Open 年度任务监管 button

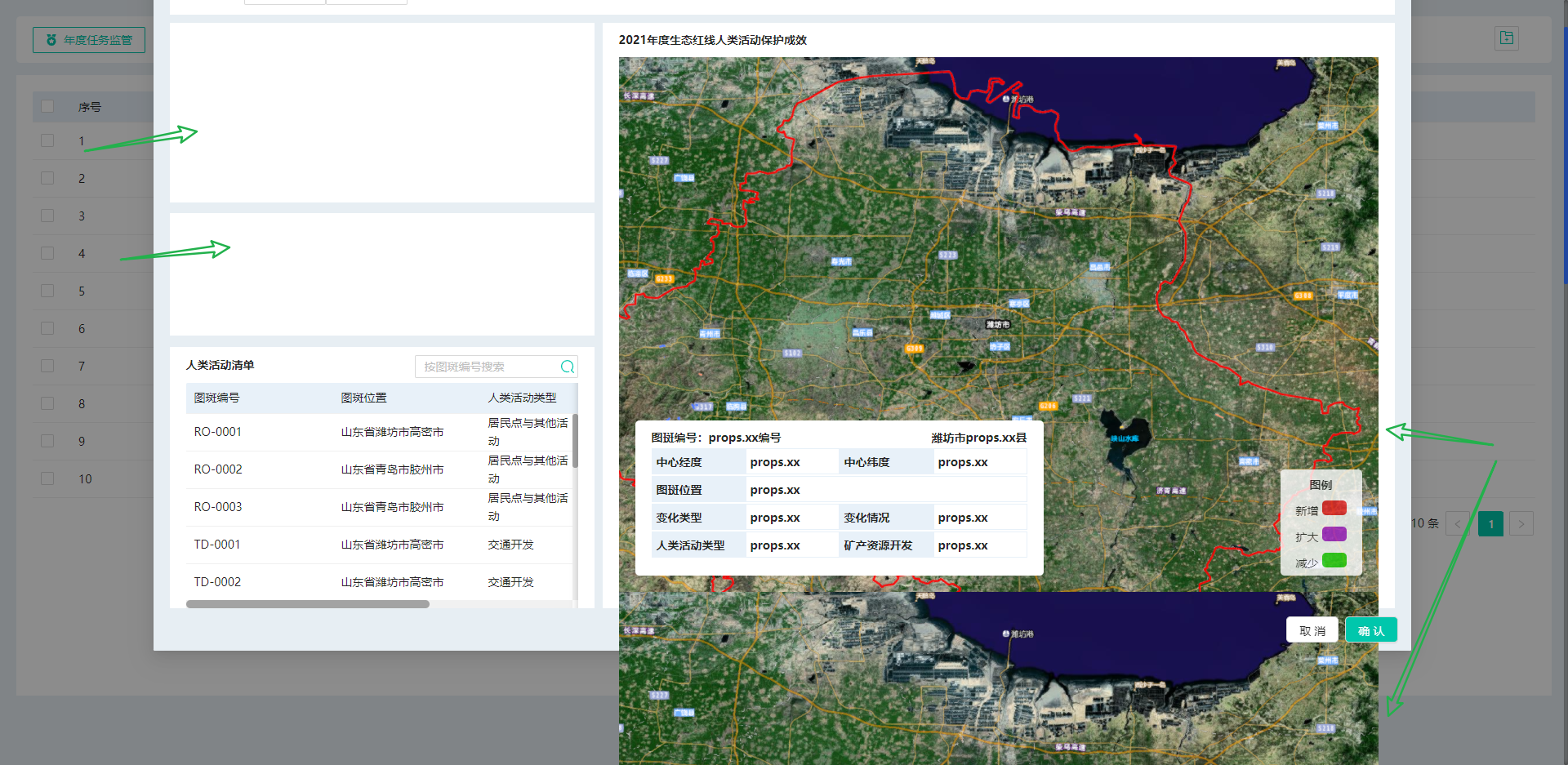click(x=89, y=40)
